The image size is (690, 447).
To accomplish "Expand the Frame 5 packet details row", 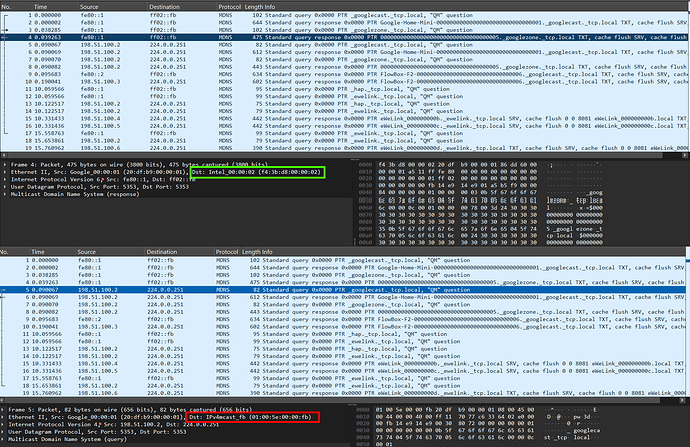I will 3,410.
